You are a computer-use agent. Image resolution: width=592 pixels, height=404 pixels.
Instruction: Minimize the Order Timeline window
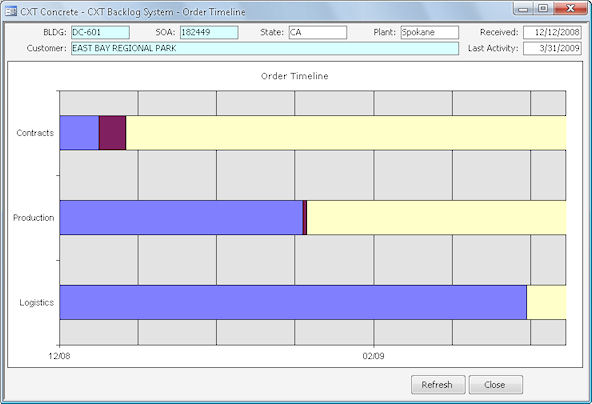coord(523,9)
